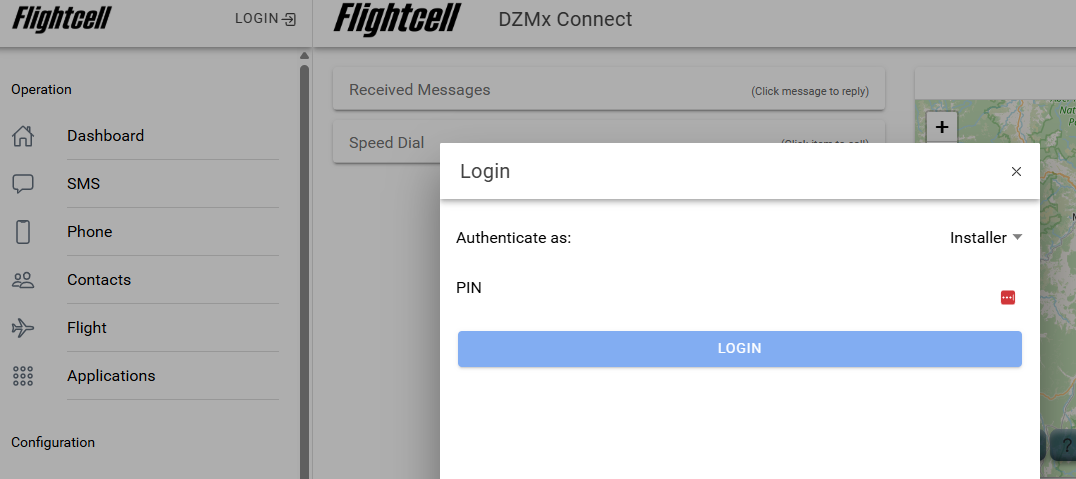Click the SMS speech bubble icon
This screenshot has width=1076, height=479.
(x=23, y=184)
